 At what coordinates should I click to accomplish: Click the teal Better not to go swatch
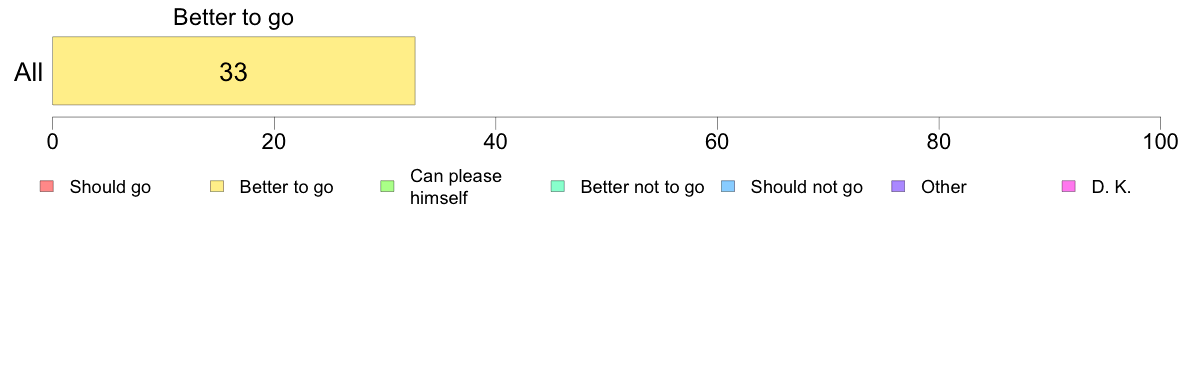[558, 187]
